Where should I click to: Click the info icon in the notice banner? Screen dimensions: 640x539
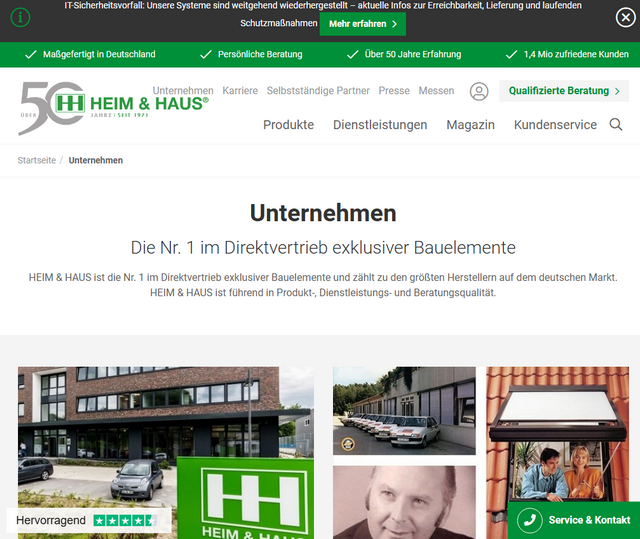point(20,18)
